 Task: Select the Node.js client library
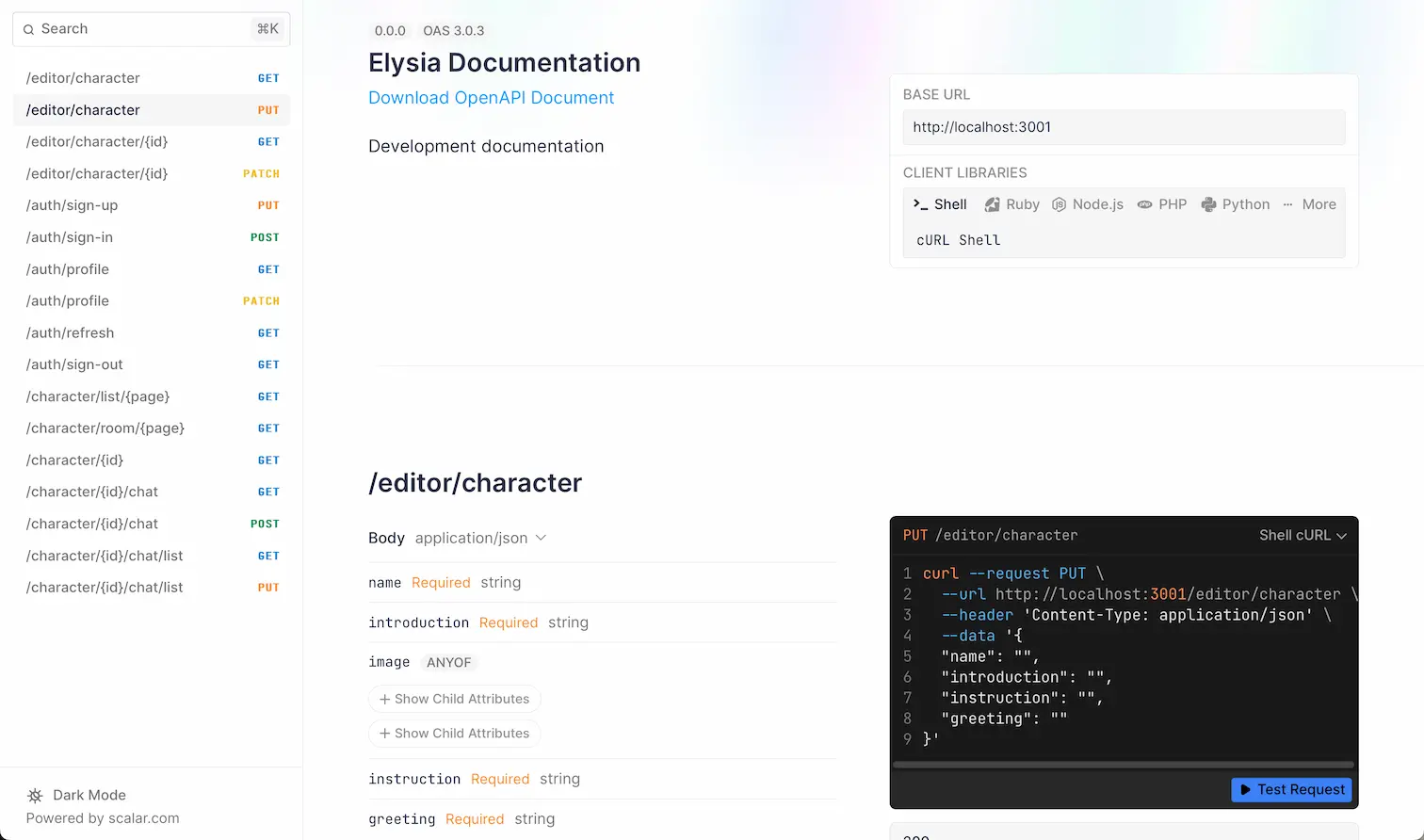1088,204
